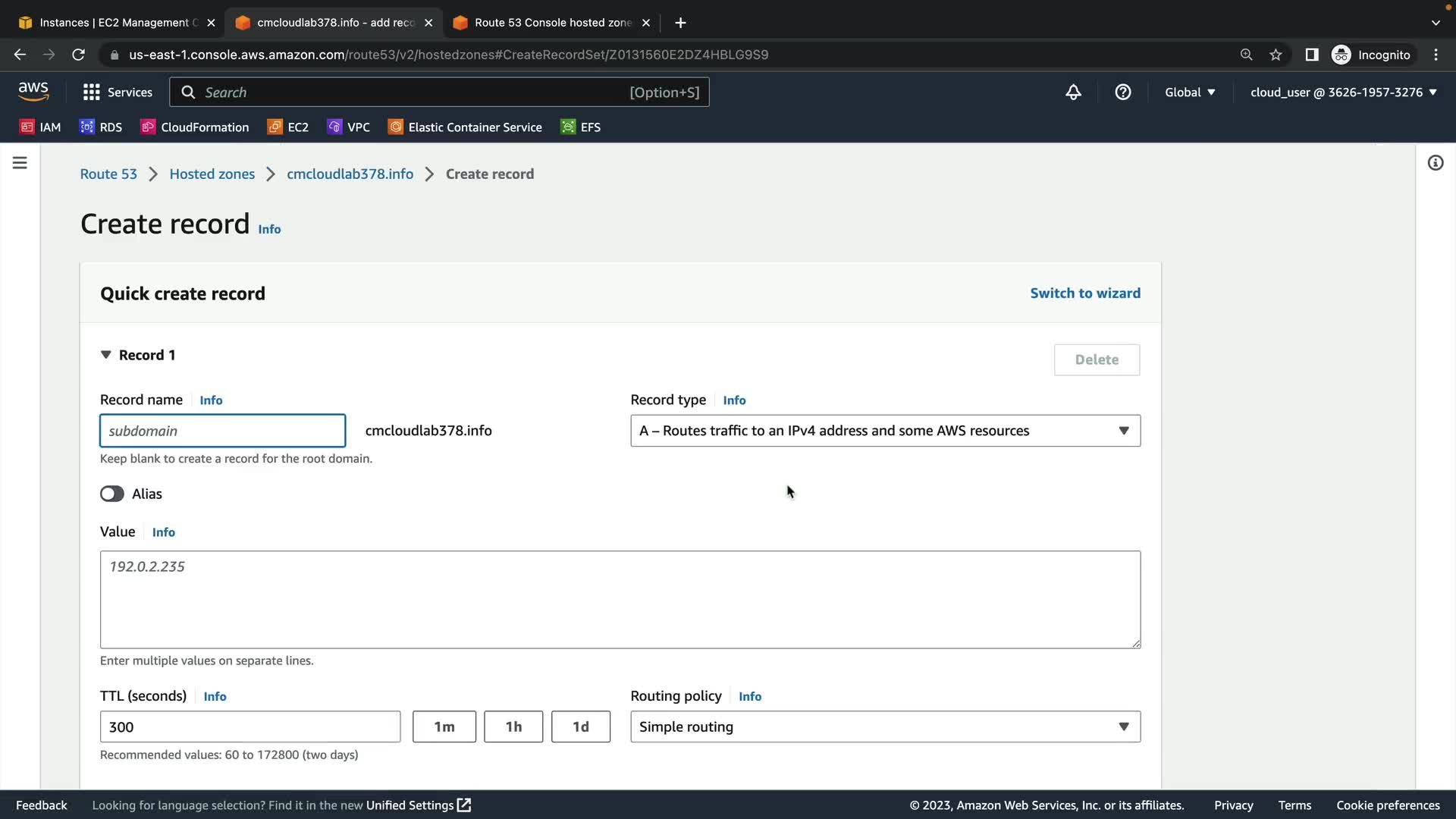
Task: Open the Elastic Container Service shortcut
Action: click(x=465, y=127)
